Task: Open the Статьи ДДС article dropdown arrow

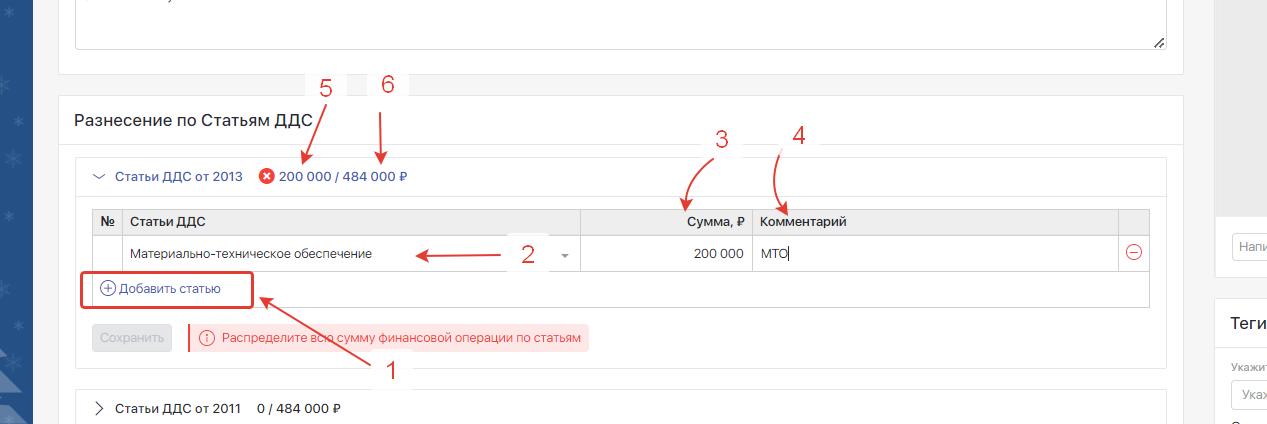Action: (565, 255)
